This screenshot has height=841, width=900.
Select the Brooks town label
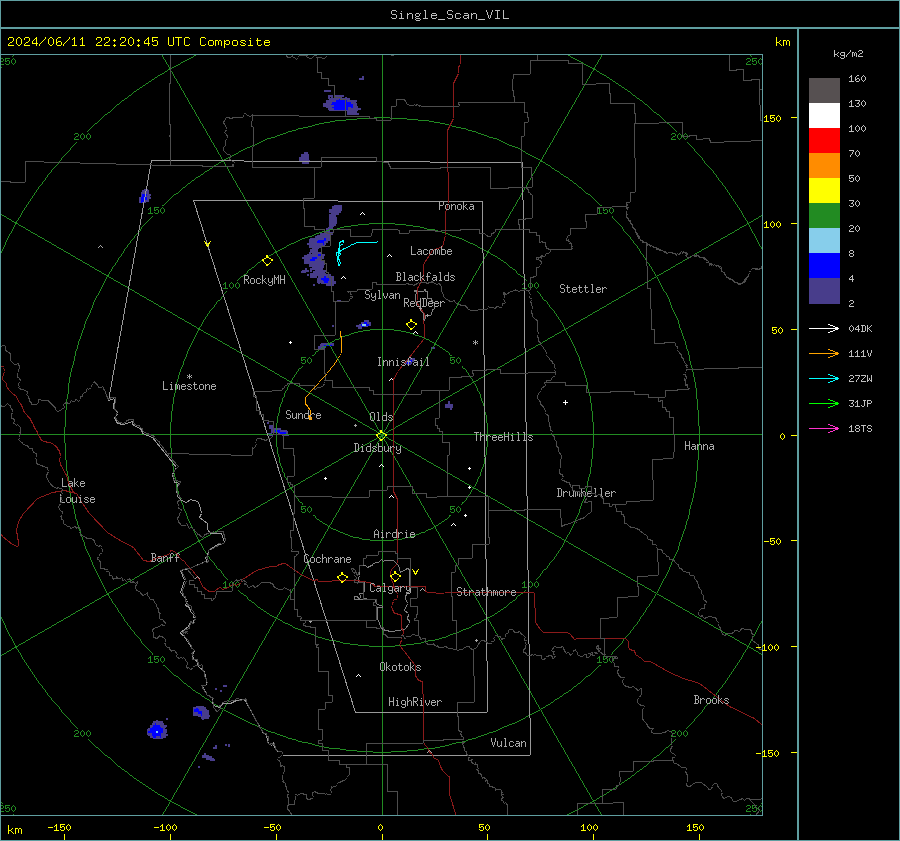[x=711, y=700]
